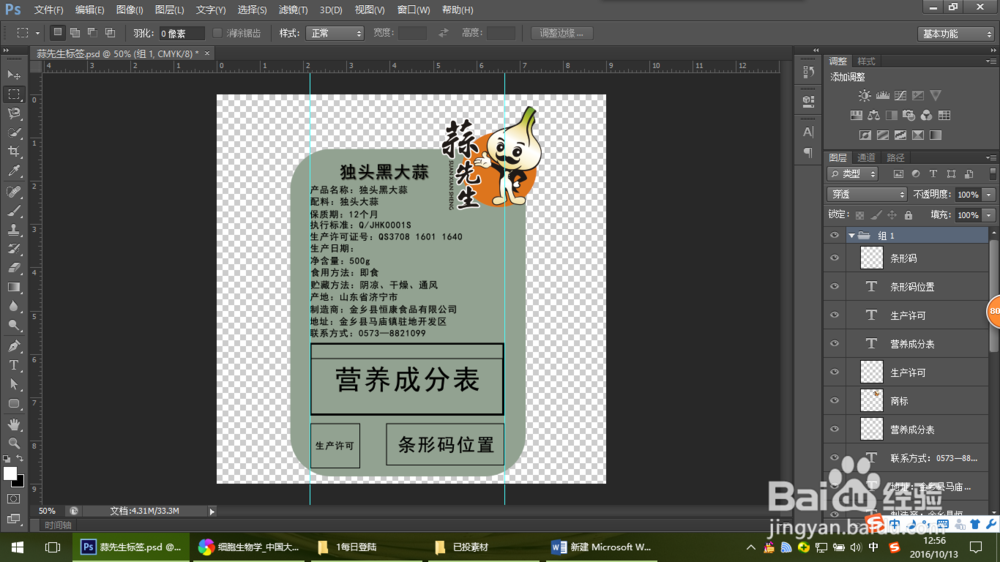Switch to the 路径 tab

[x=895, y=158]
